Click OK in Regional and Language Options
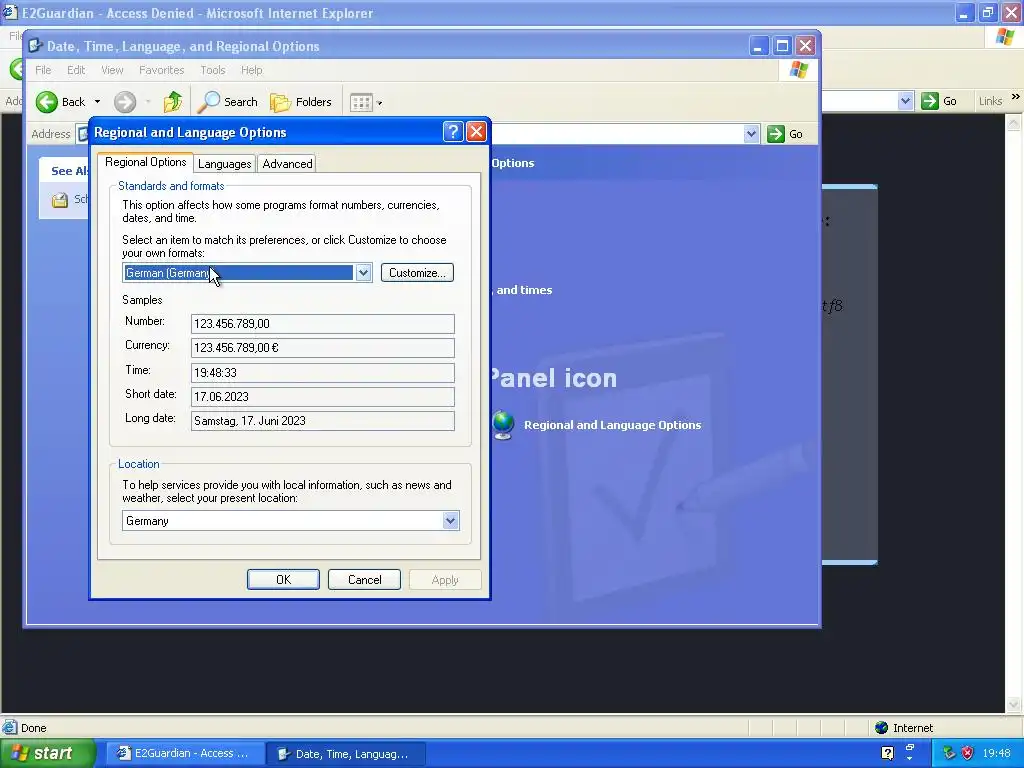The width and height of the screenshot is (1024, 768). (283, 579)
